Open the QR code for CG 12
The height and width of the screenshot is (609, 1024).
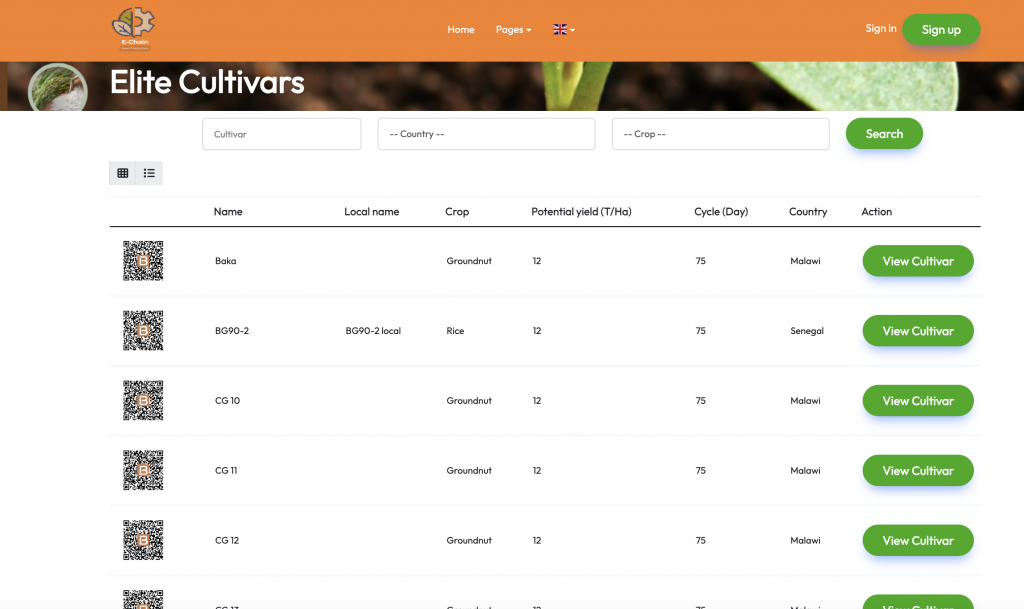coord(143,540)
